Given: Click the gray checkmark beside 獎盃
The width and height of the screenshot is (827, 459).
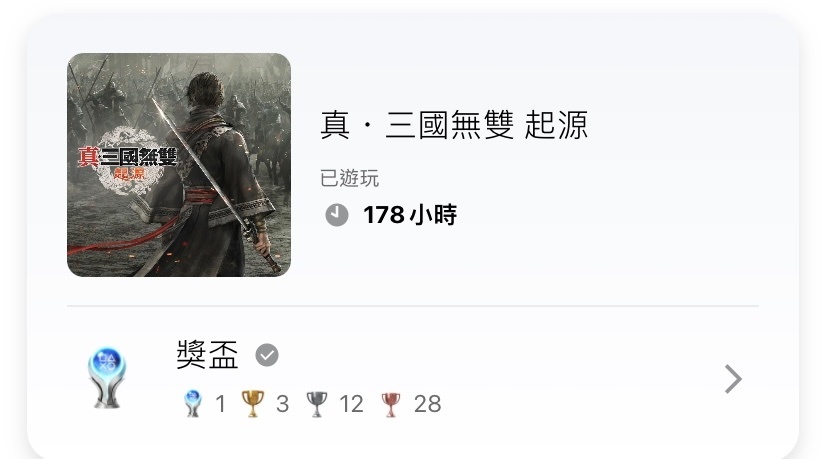Looking at the screenshot, I should (x=267, y=355).
